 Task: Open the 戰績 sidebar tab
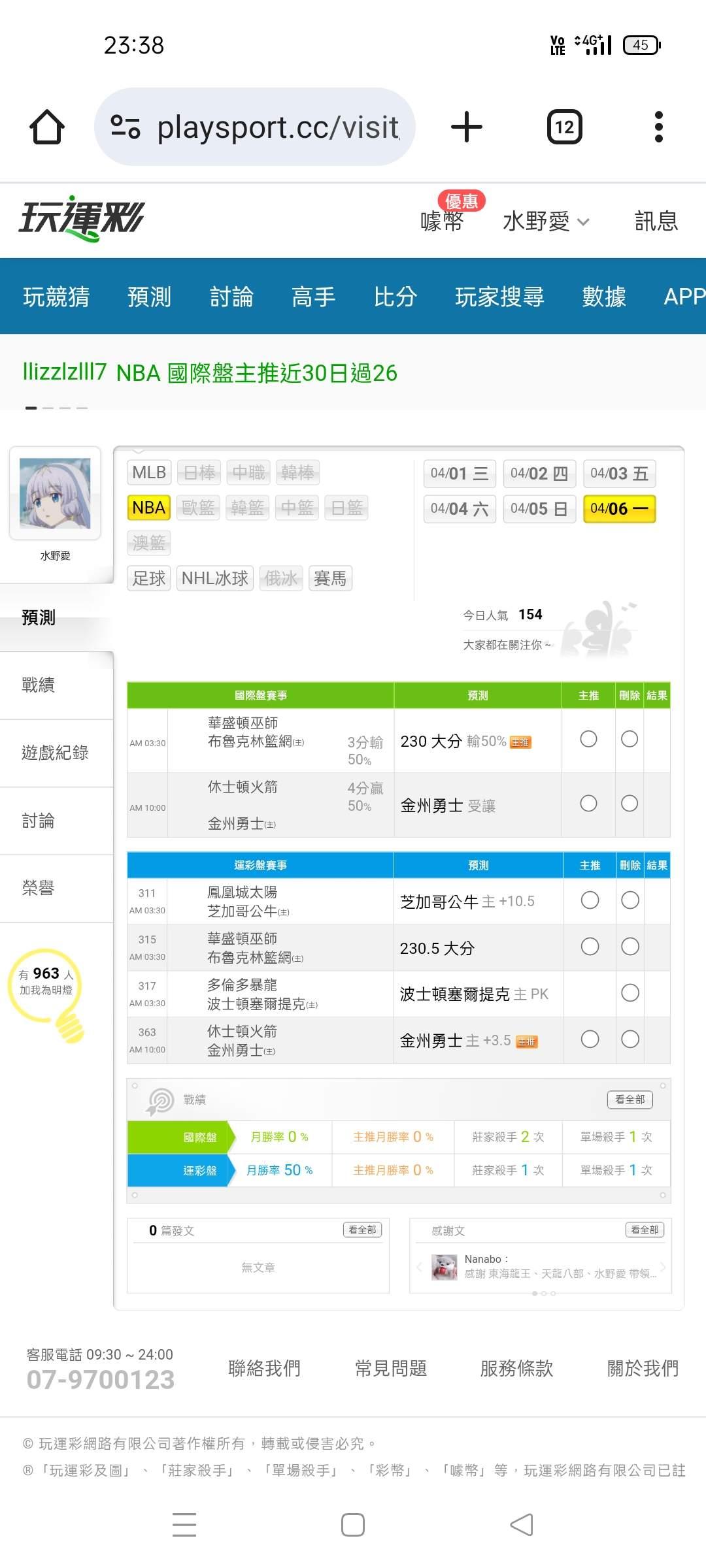click(x=56, y=685)
